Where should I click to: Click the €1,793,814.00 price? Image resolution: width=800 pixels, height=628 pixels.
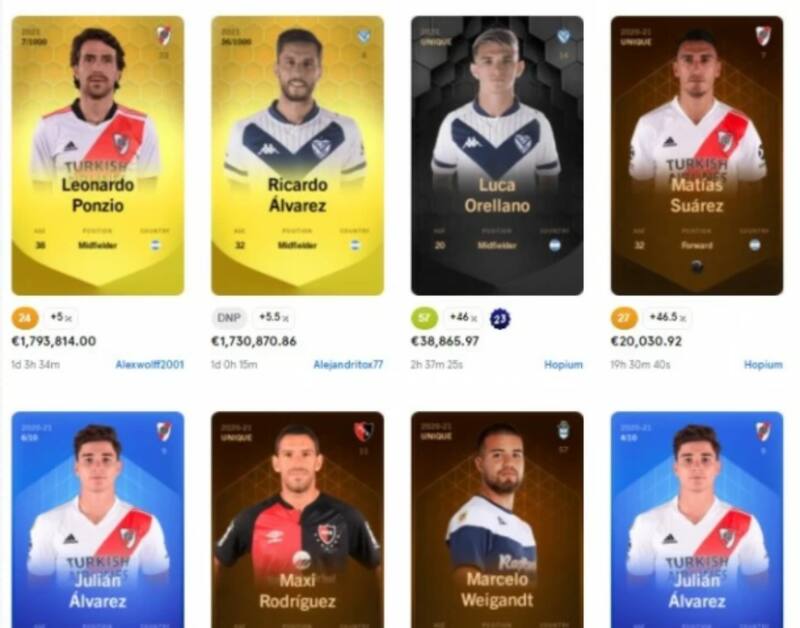pyautogui.click(x=54, y=341)
